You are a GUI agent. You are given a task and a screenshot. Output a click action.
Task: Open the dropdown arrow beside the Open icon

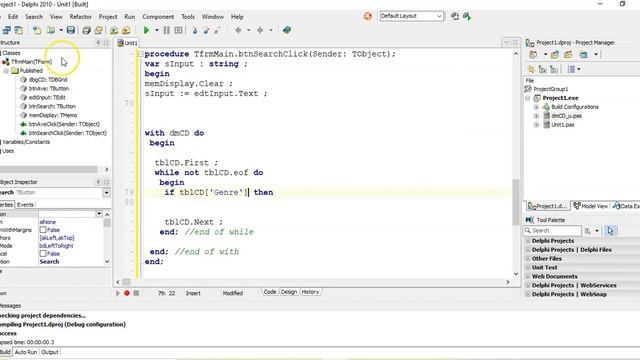click(61, 30)
